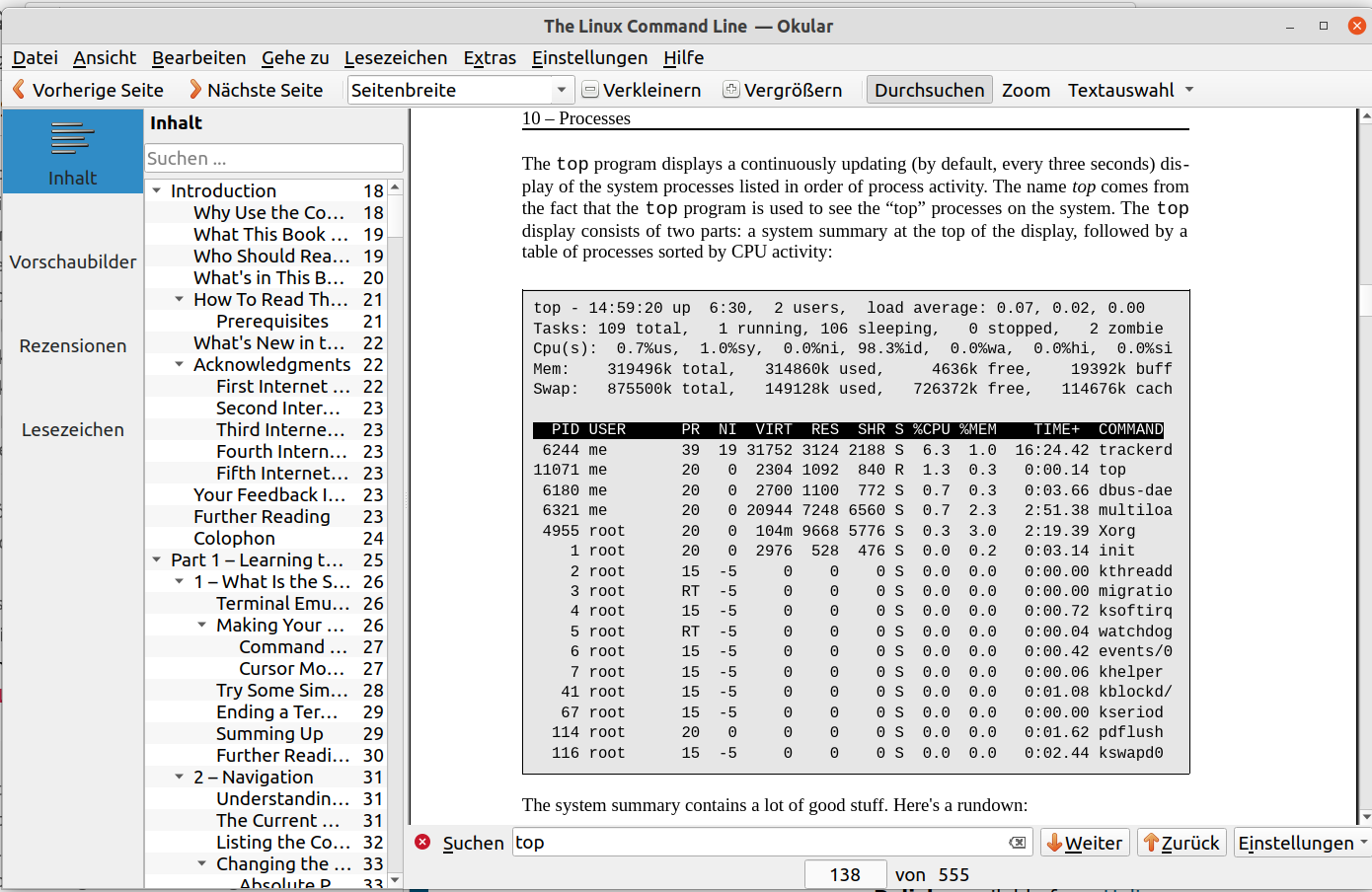The width and height of the screenshot is (1372, 892).
Task: Activate the Zoom tool mode
Action: (1026, 90)
